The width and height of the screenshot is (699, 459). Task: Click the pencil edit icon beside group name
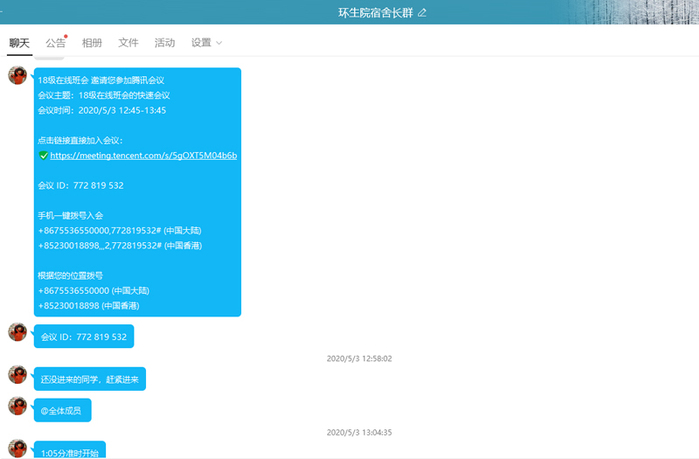[422, 13]
